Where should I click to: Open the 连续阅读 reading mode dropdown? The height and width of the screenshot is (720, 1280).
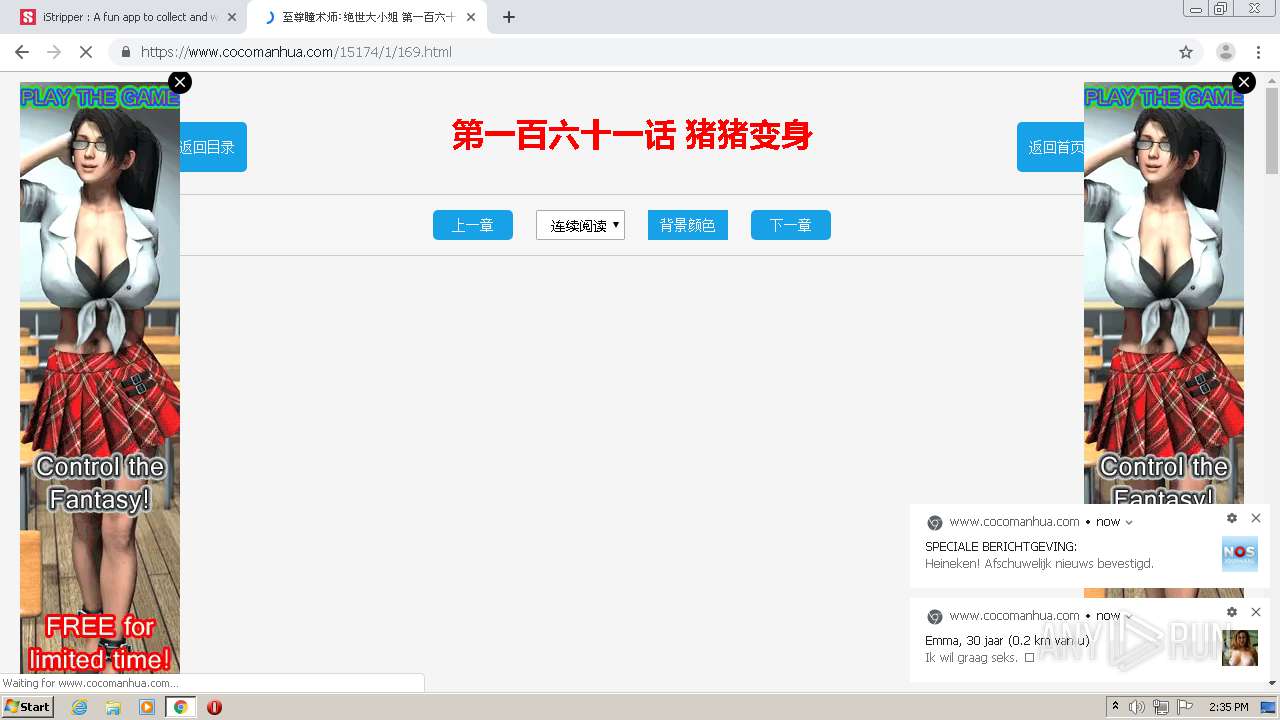[x=580, y=225]
